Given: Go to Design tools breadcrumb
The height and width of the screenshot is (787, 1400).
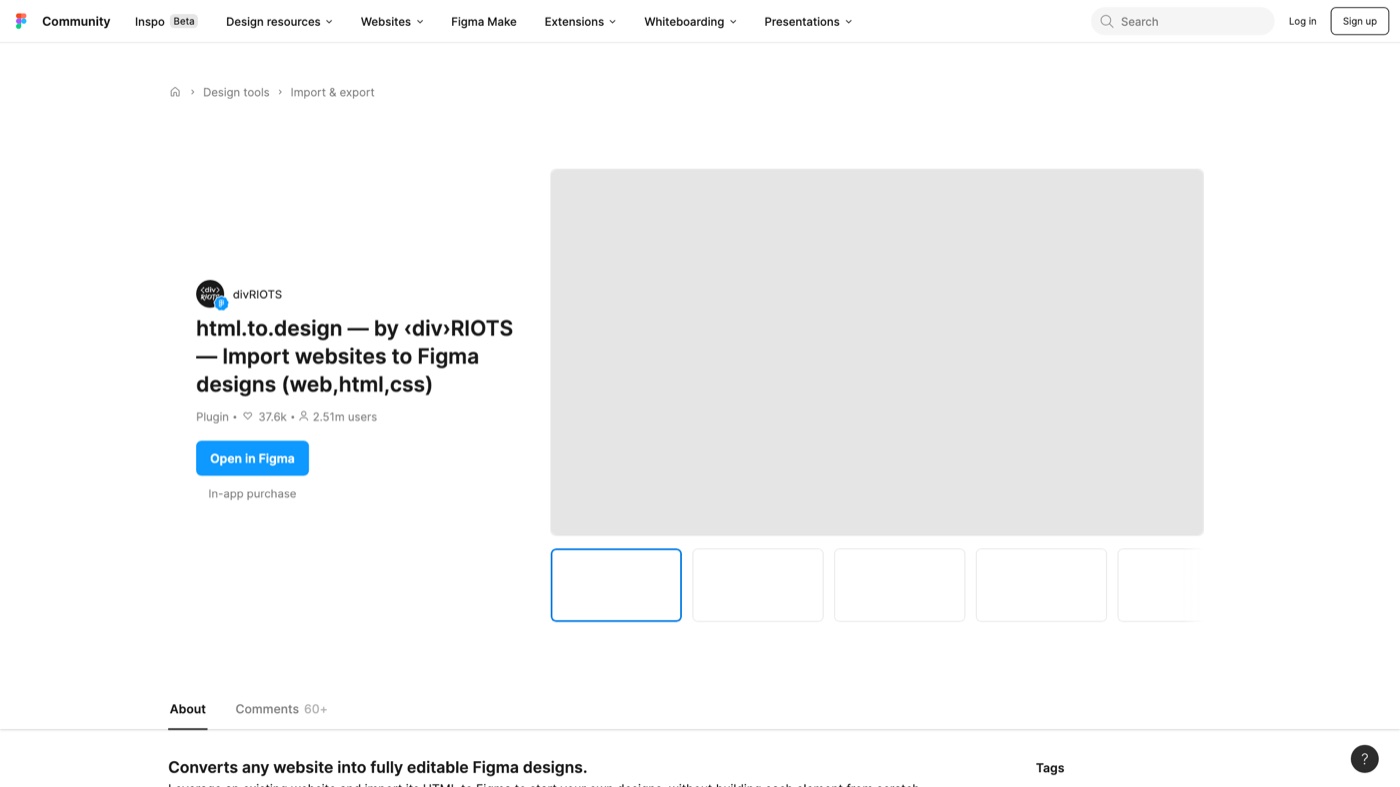Looking at the screenshot, I should (x=236, y=92).
